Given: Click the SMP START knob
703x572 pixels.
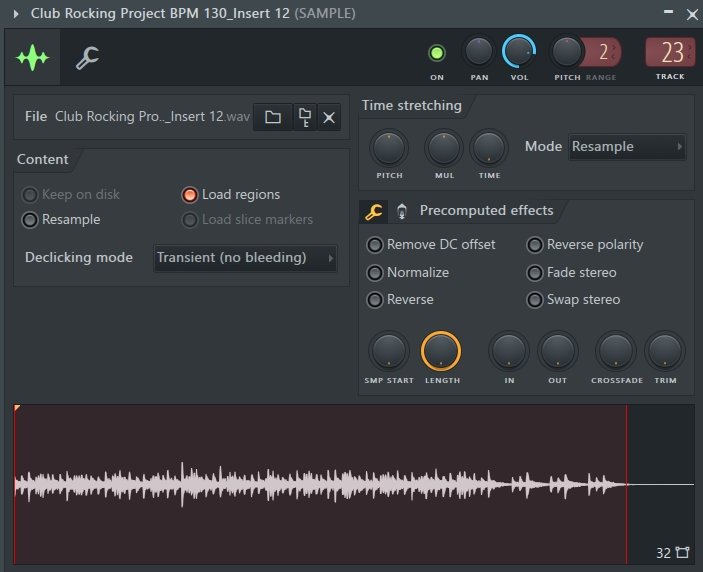Looking at the screenshot, I should point(389,351).
